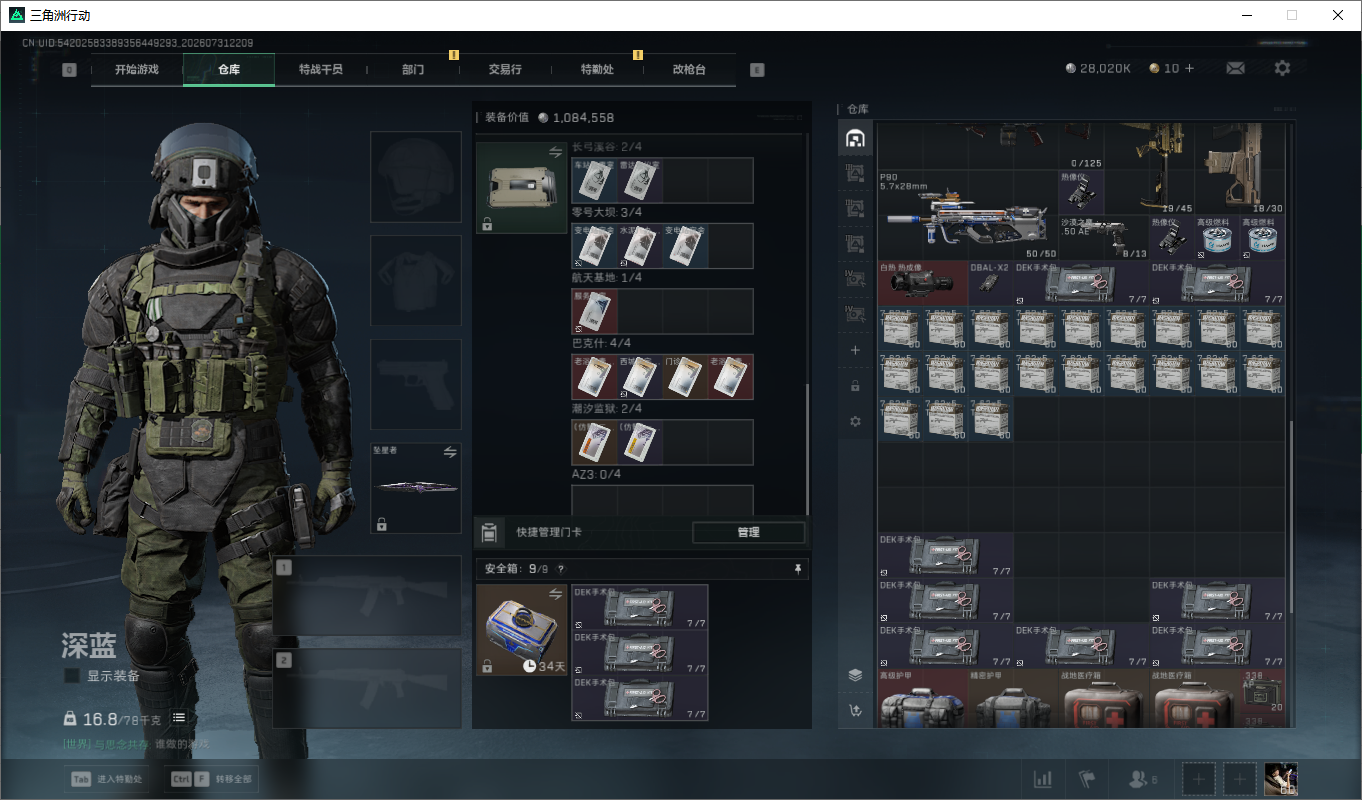
Task: Select the 仓库 tab
Action: point(229,70)
